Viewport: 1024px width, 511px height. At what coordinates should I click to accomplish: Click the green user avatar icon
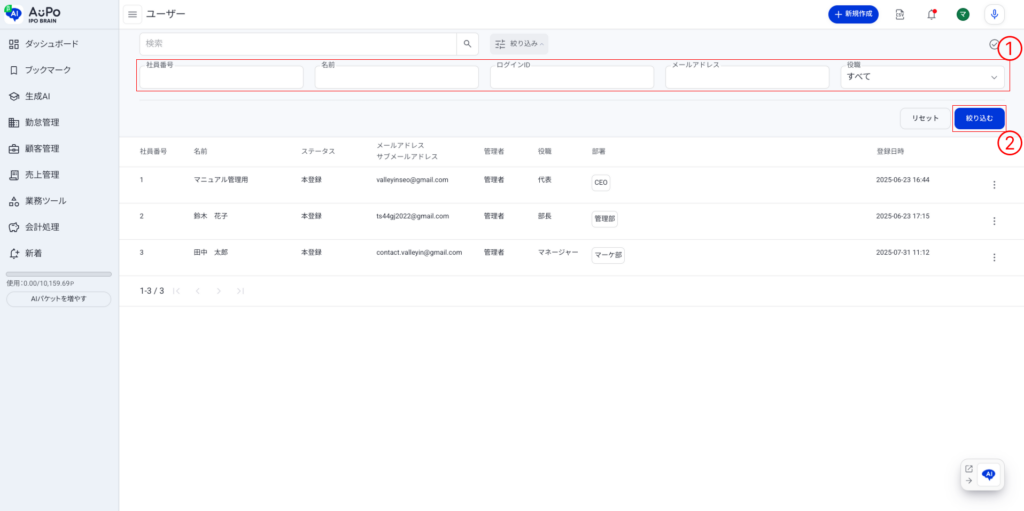point(963,14)
